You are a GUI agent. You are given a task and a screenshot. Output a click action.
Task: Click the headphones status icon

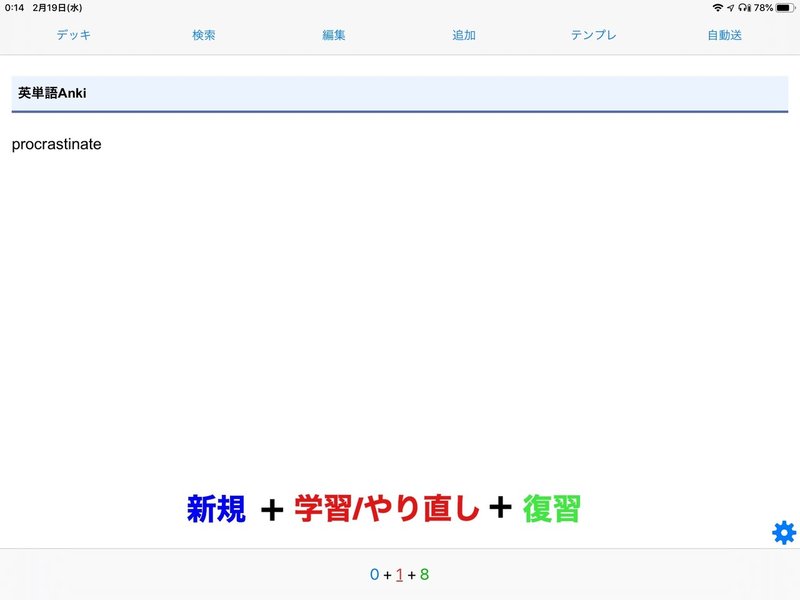[x=744, y=8]
